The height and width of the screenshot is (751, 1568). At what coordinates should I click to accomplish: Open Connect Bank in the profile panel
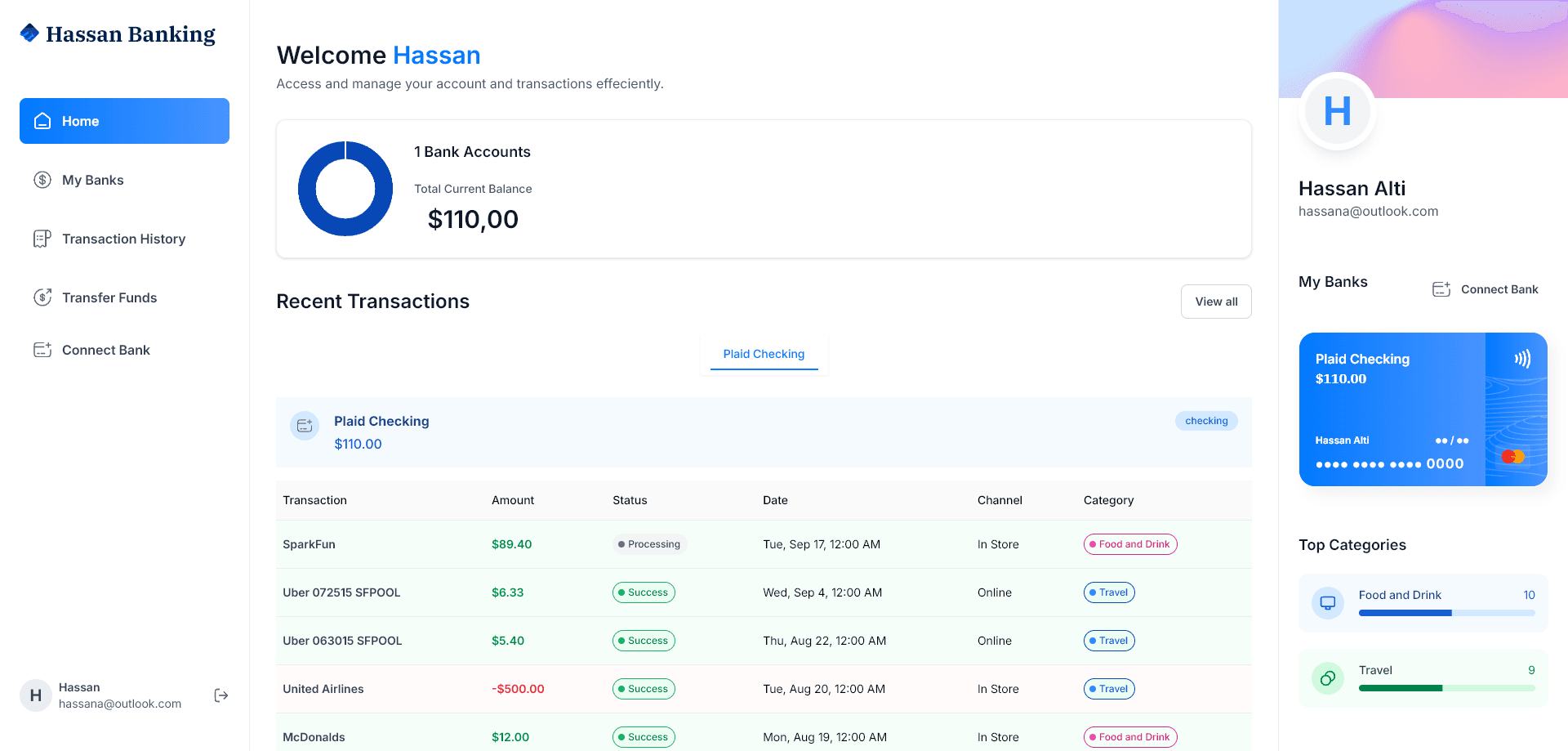(1499, 288)
